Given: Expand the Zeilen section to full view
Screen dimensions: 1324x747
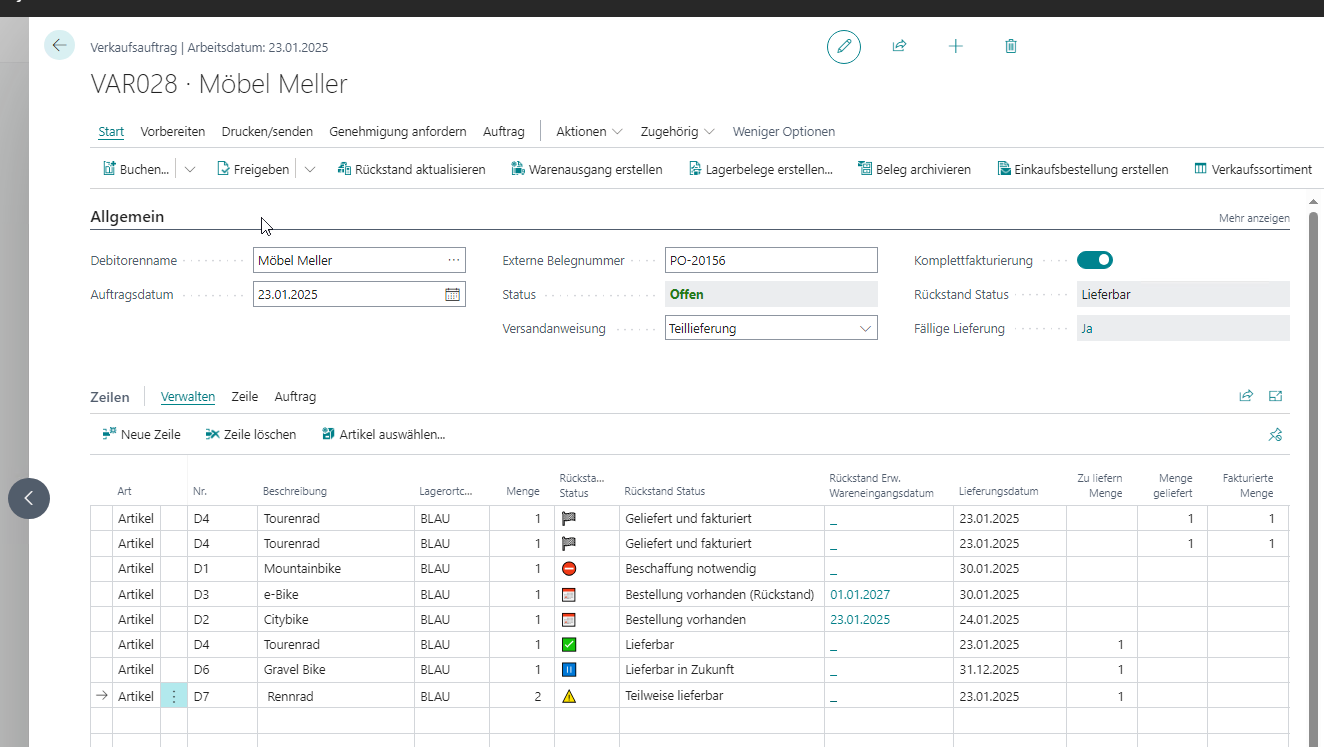Looking at the screenshot, I should [1275, 396].
